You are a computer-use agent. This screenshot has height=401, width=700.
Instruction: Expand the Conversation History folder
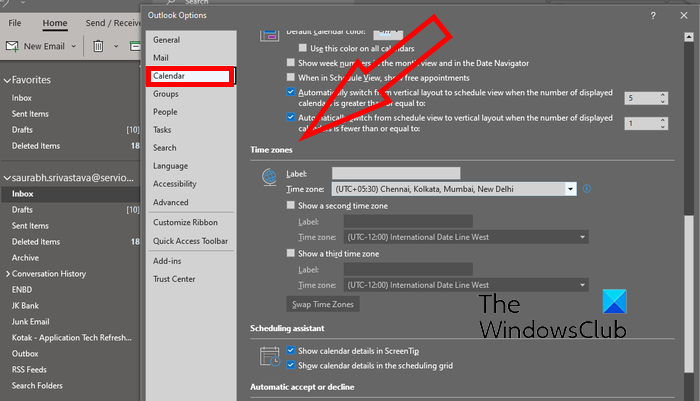pos(8,274)
